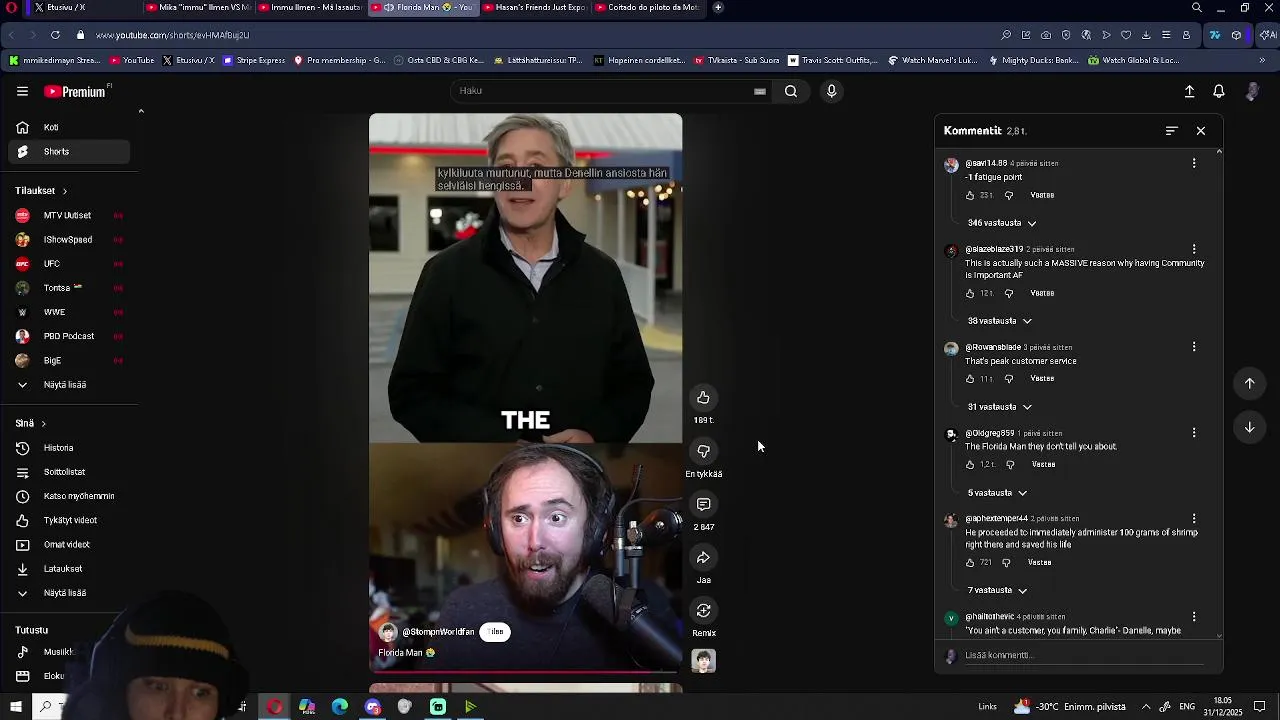Expand the 7 vastausta replies
This screenshot has height=720, width=1280.
(997, 591)
